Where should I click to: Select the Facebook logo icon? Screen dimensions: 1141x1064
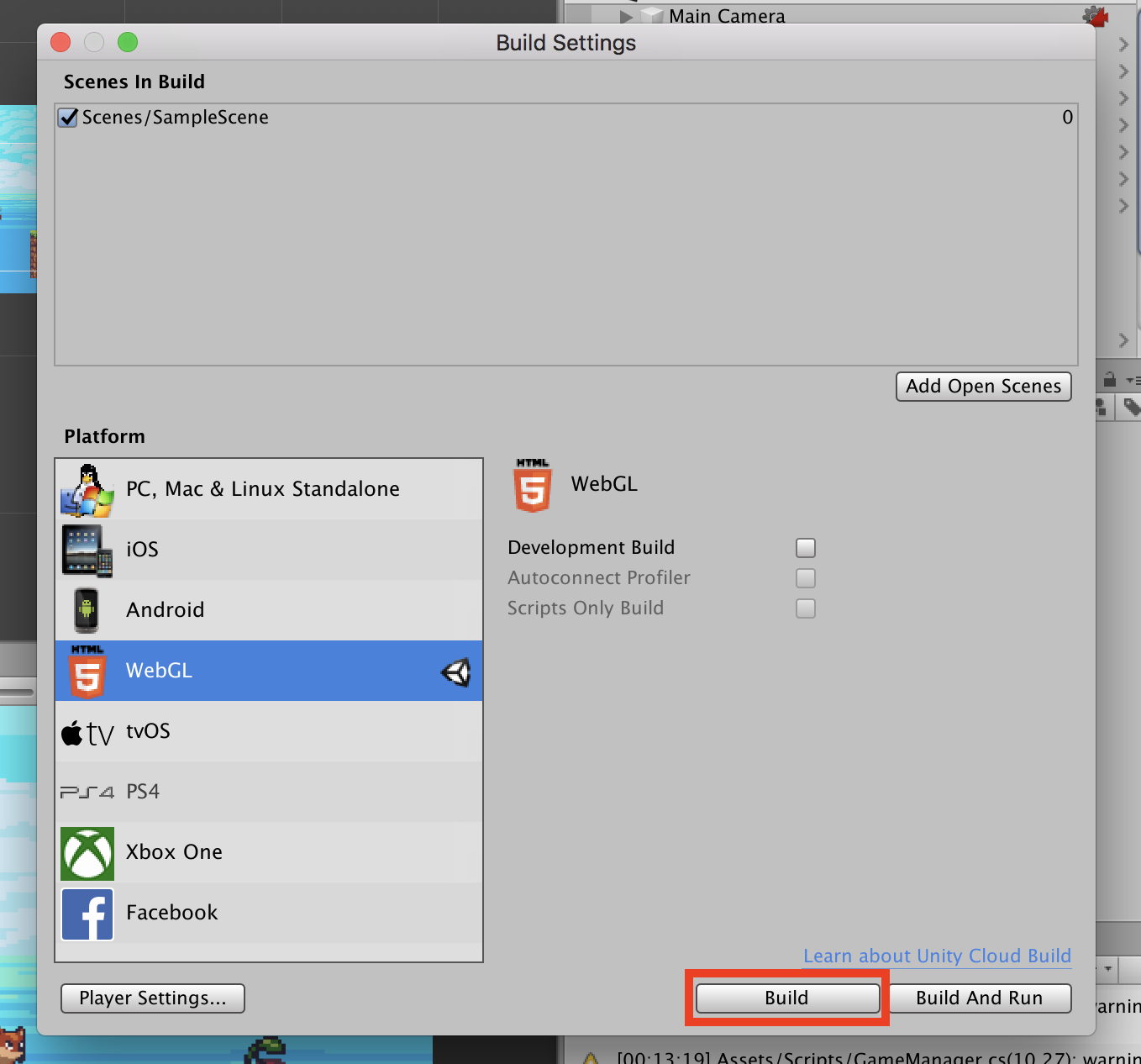87,914
